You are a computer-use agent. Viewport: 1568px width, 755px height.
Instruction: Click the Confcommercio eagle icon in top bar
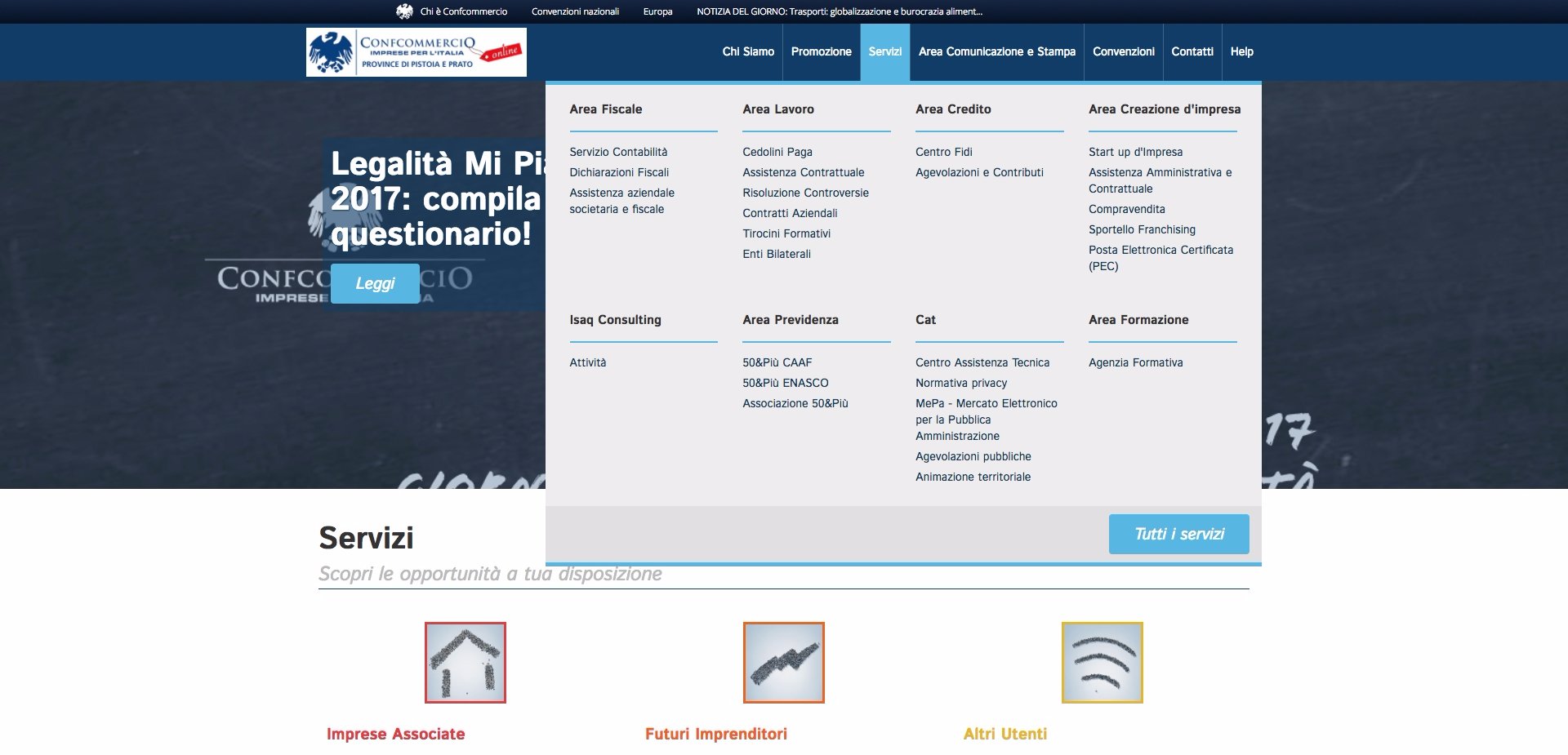click(x=404, y=11)
